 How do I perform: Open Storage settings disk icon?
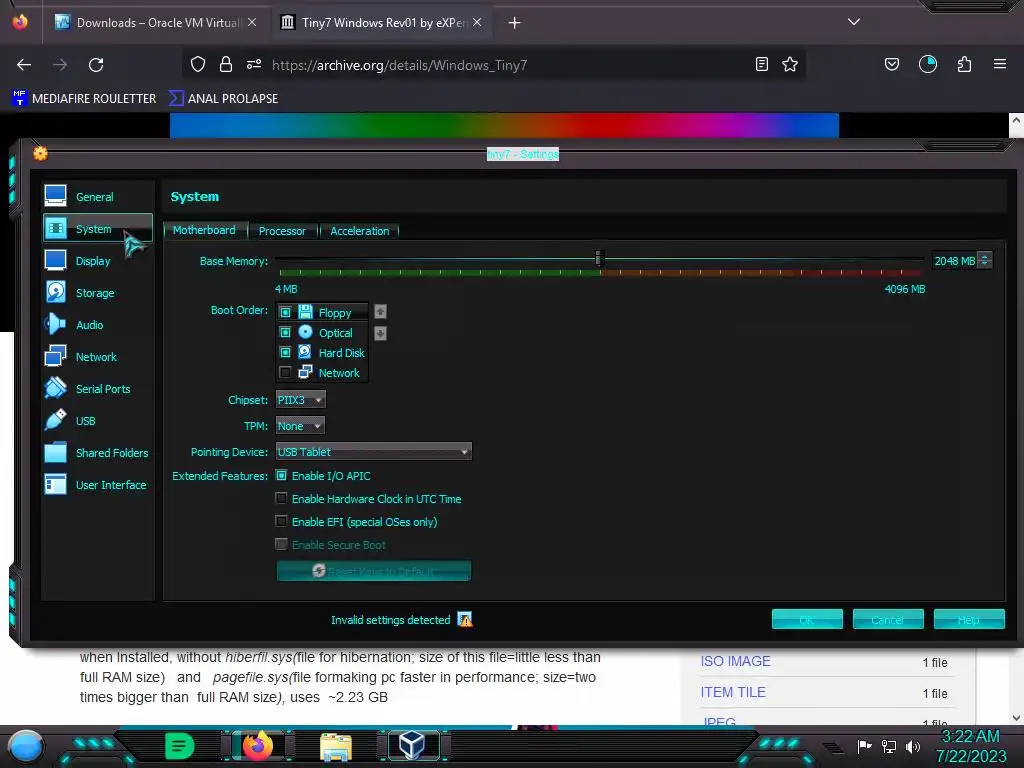(x=56, y=292)
